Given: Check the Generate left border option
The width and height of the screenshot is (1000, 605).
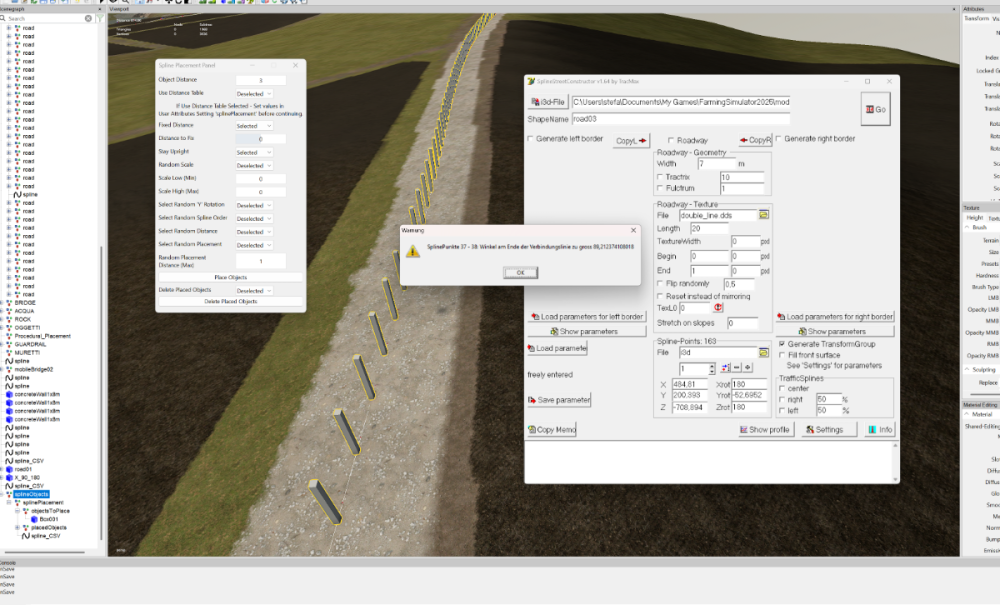Looking at the screenshot, I should tap(530, 139).
